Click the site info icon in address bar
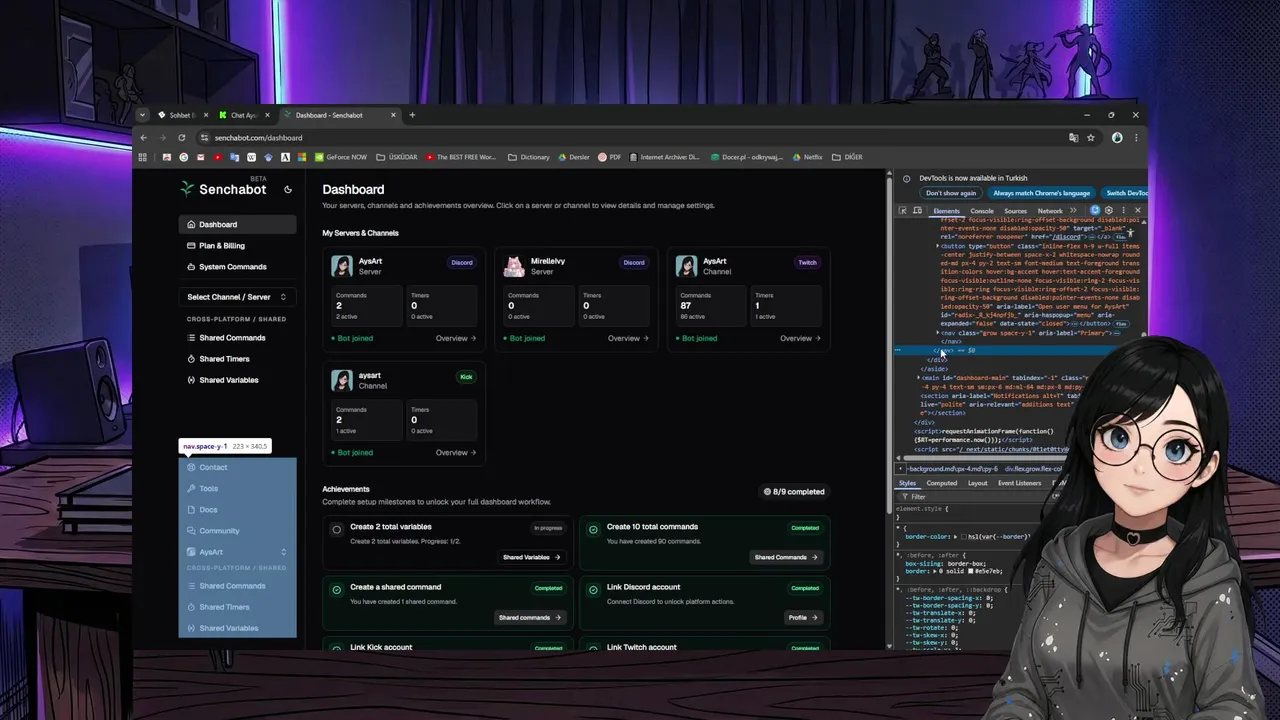1280x720 pixels. (204, 138)
